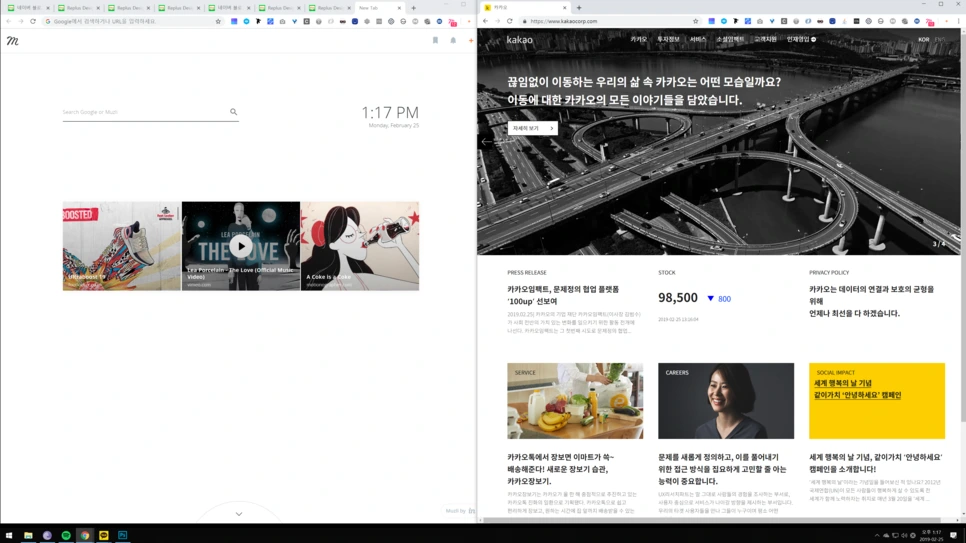The image size is (966, 543).
Task: Open File Explorer from the taskbar
Action: click(28, 535)
